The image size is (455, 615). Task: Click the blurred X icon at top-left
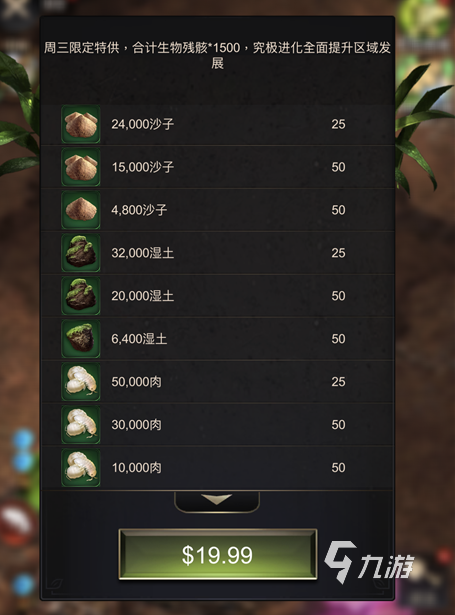pos(16,9)
